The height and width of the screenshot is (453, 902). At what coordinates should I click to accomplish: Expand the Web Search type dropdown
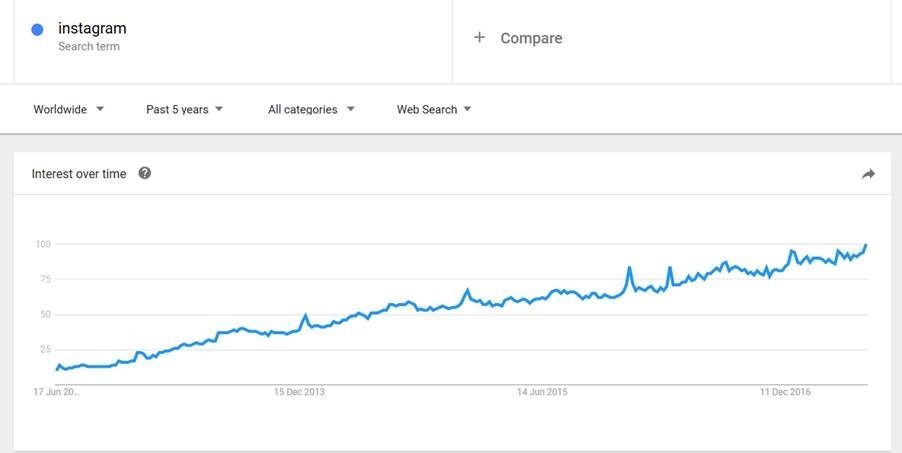[x=434, y=109]
